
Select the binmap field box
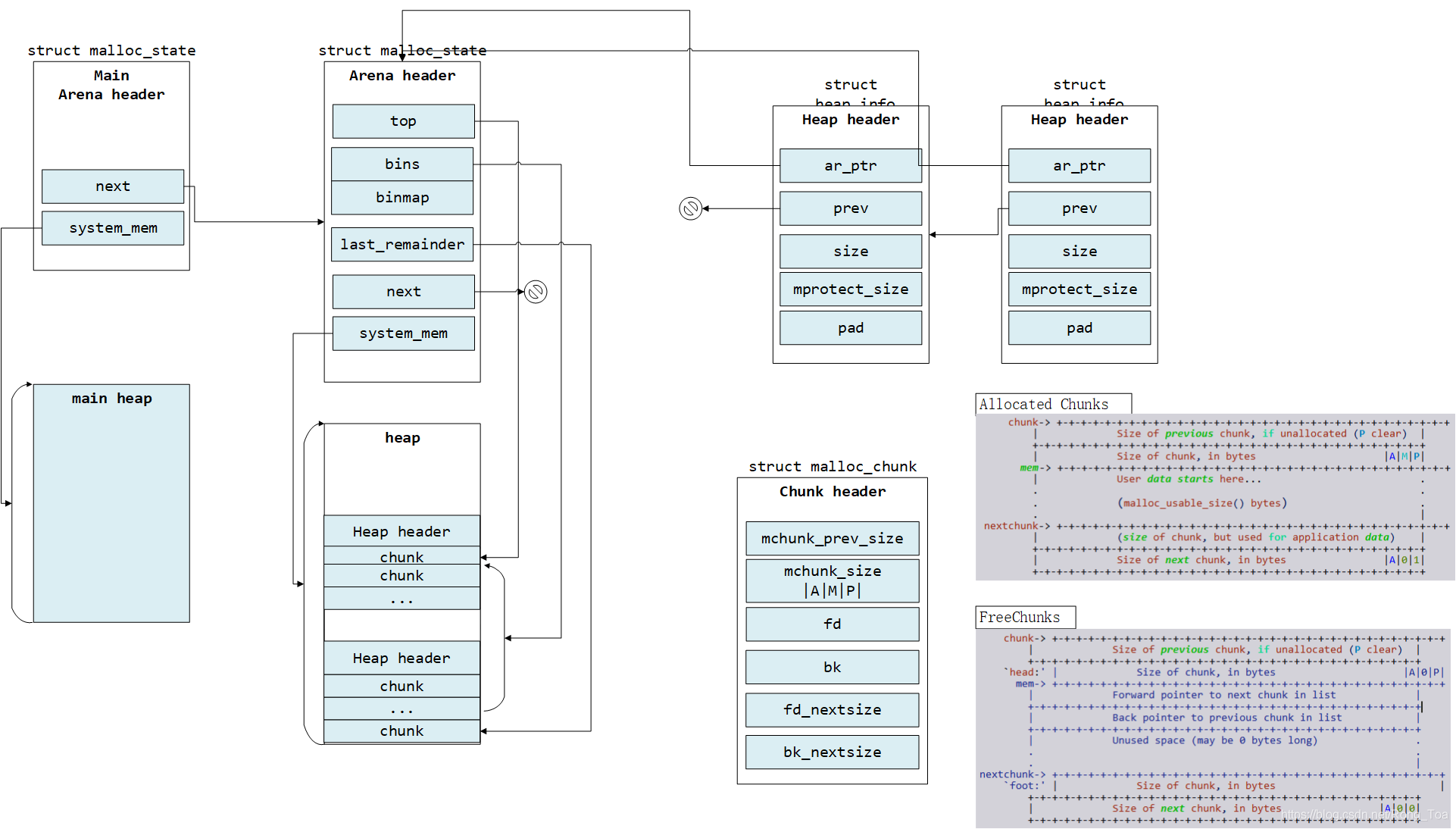401,198
